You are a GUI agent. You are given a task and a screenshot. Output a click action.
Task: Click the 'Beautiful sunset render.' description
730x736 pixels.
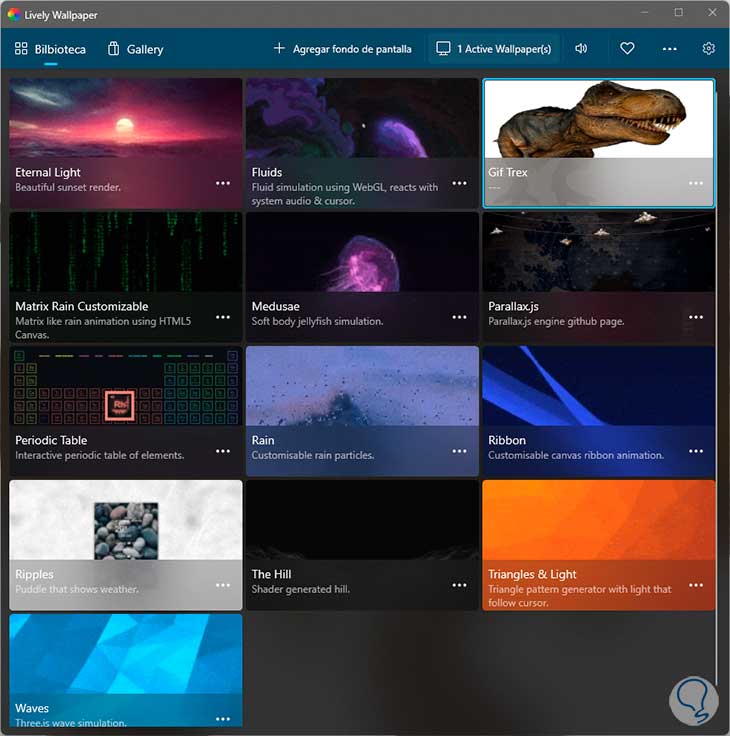pos(68,187)
